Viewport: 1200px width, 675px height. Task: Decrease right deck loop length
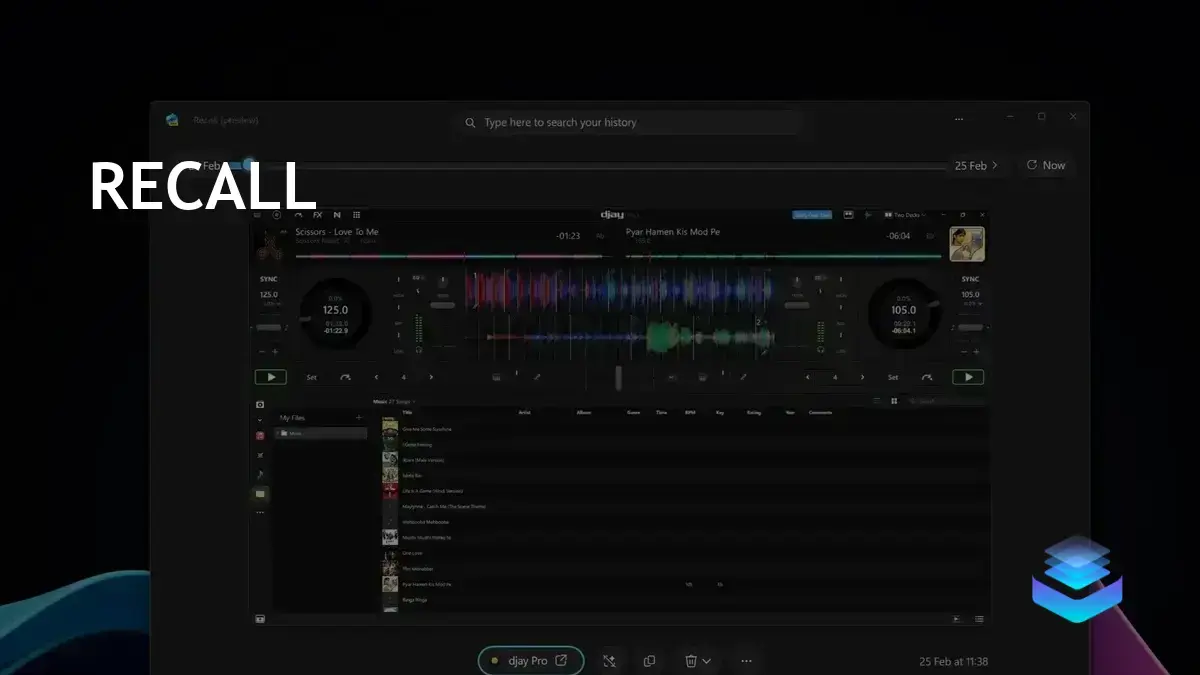click(x=808, y=377)
